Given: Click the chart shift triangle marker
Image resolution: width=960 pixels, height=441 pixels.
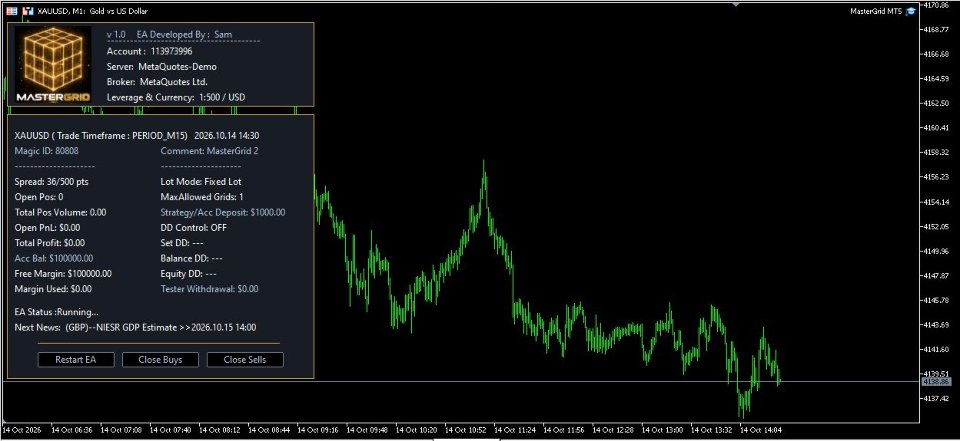Looking at the screenshot, I should pyautogui.click(x=736, y=5).
